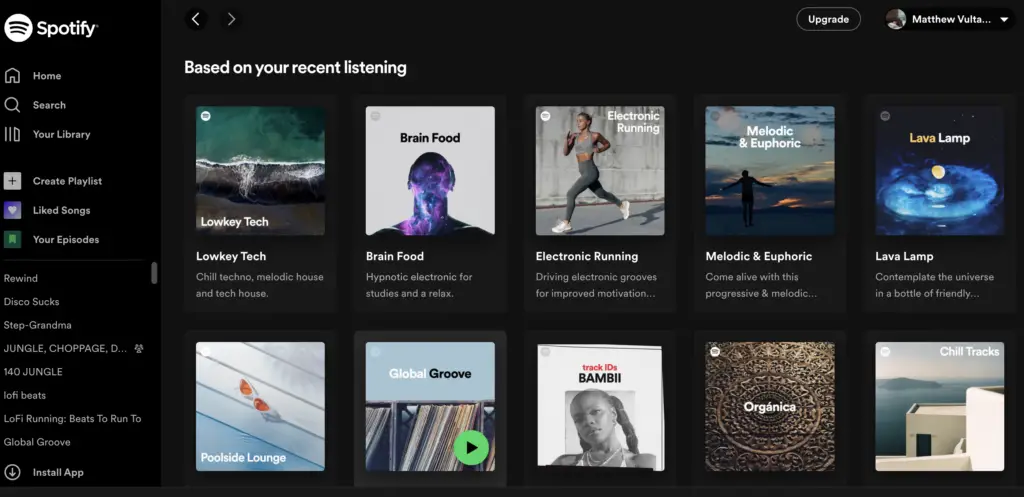Click the Install App label

58,472
